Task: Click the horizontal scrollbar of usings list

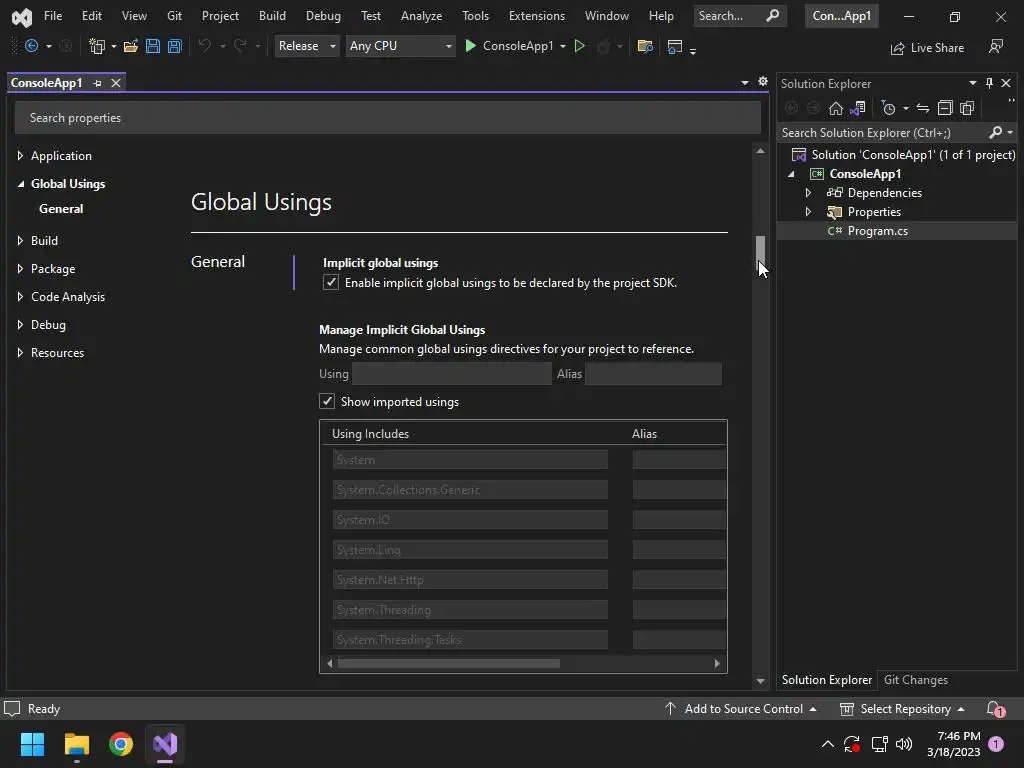Action: click(449, 664)
